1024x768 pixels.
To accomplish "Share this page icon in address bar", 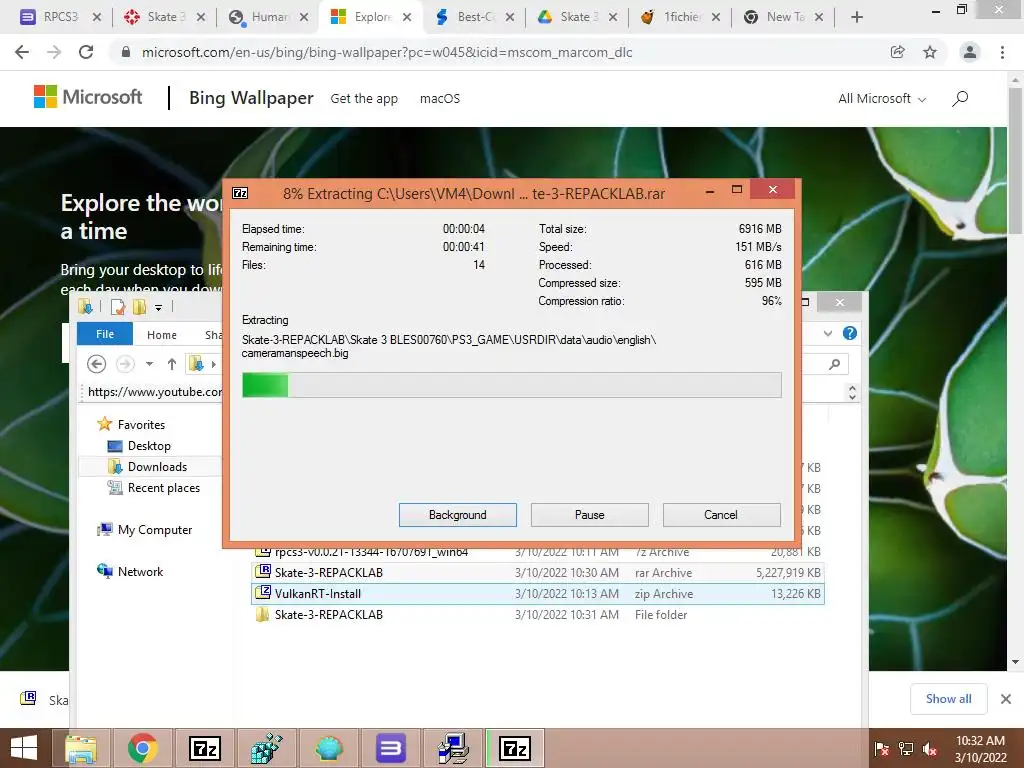I will click(x=897, y=52).
